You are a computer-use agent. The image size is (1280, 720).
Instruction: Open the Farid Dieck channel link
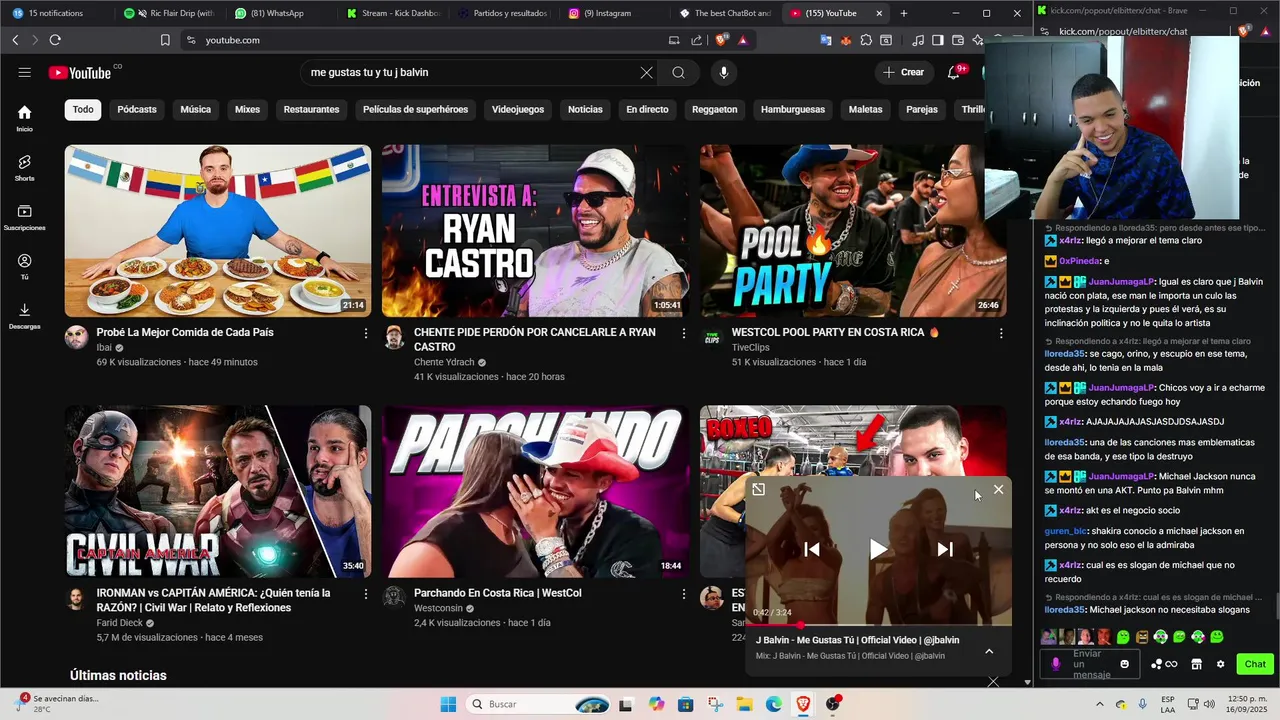(x=120, y=623)
